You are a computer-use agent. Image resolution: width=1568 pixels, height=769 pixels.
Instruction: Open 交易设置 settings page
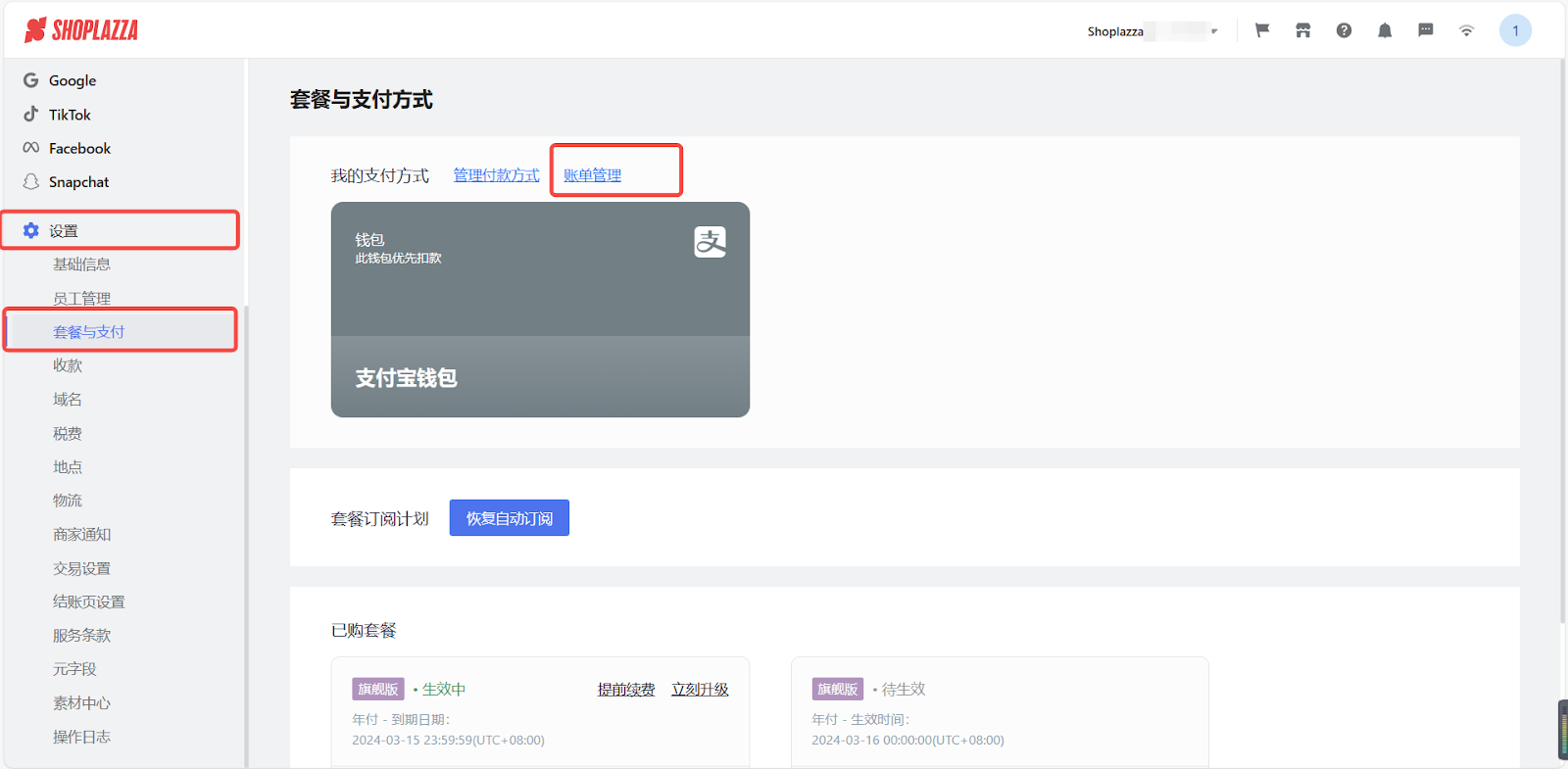(81, 568)
